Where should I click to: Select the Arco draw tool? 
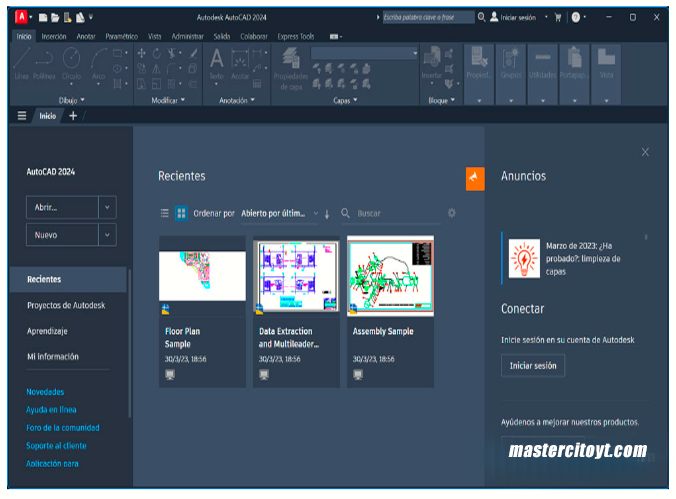pos(99,64)
